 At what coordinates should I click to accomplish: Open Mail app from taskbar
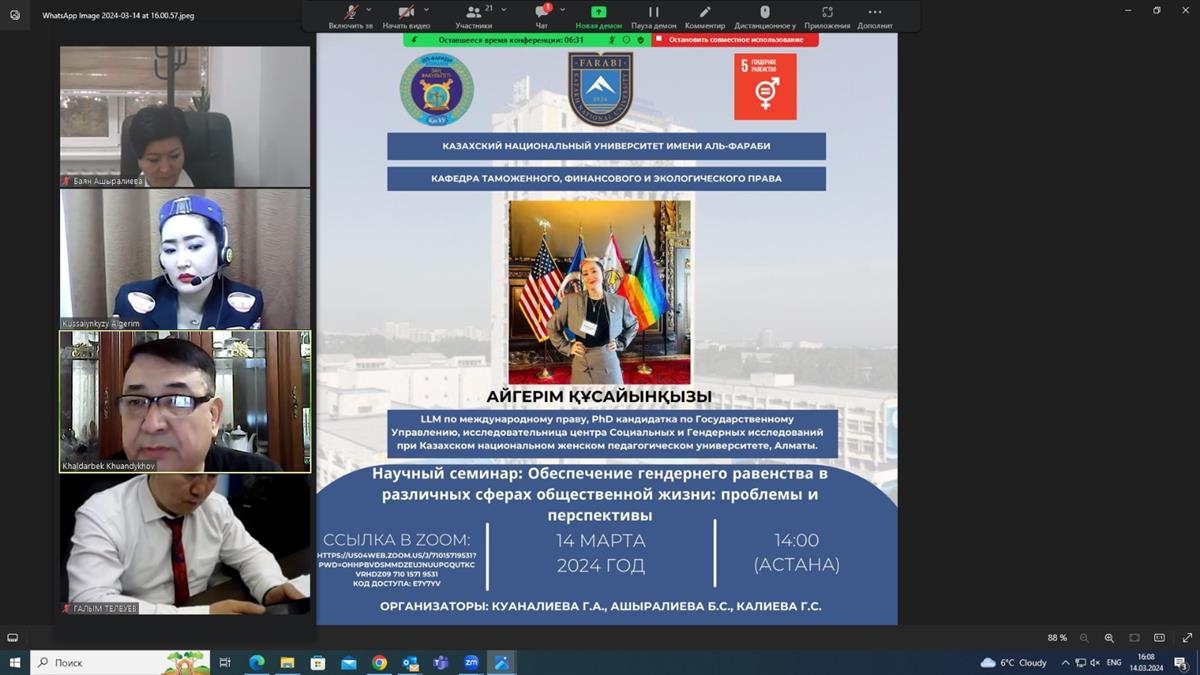click(x=348, y=662)
